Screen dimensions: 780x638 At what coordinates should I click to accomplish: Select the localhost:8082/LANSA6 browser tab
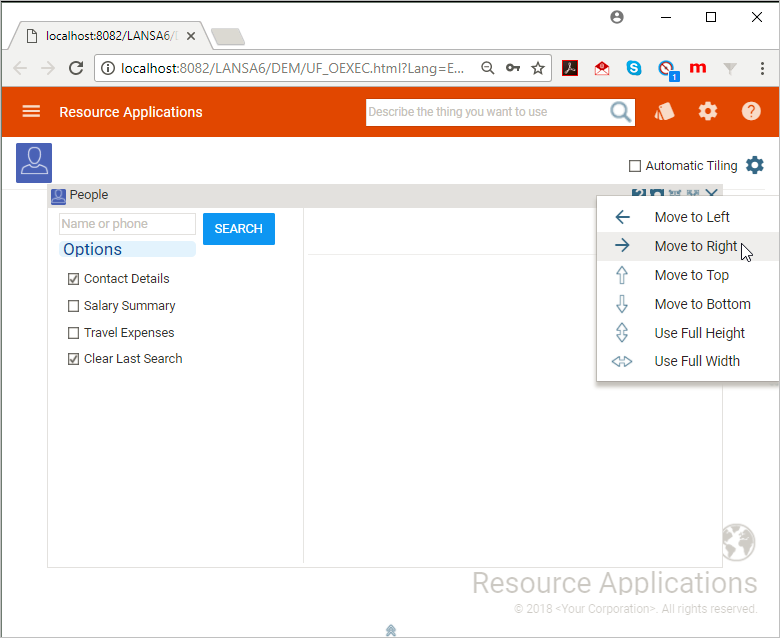[108, 36]
